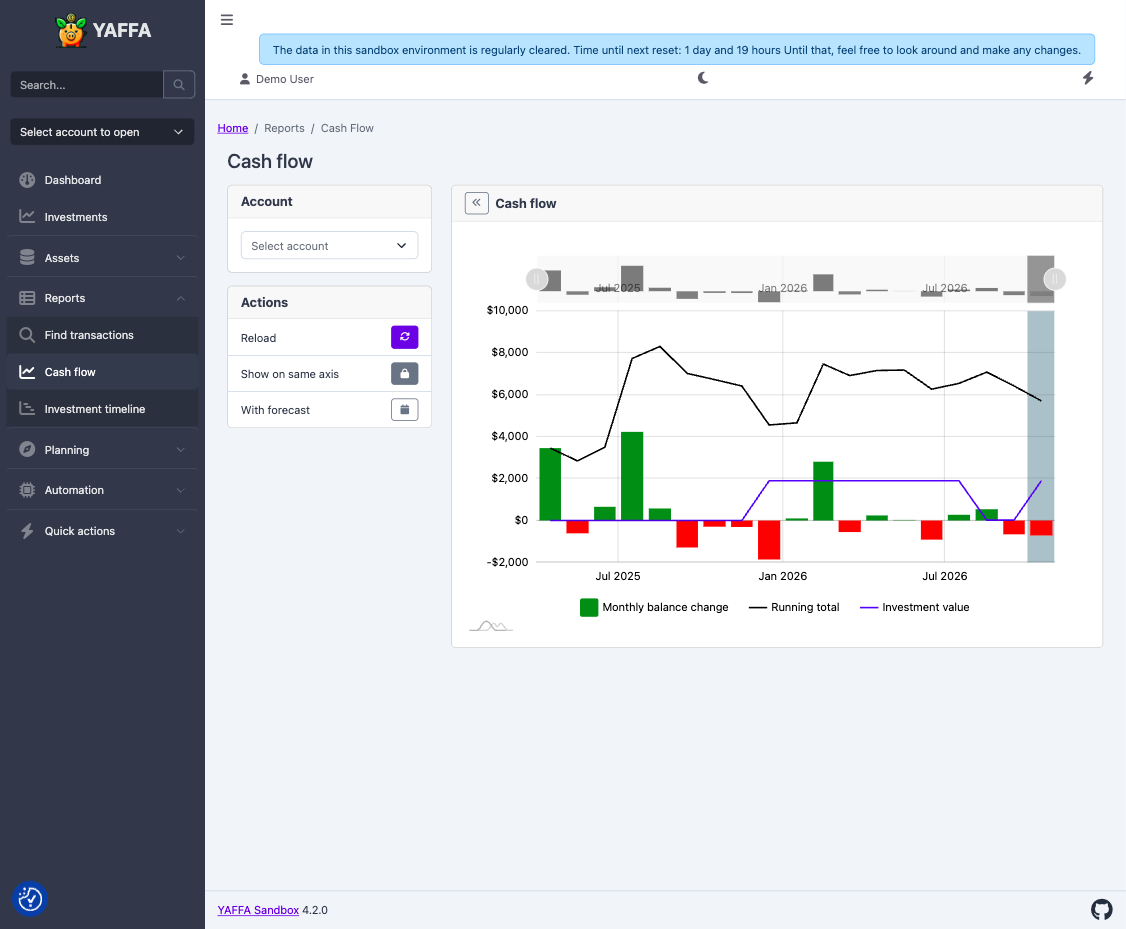Image resolution: width=1126 pixels, height=929 pixels.
Task: Click the search magnifier button
Action: (x=179, y=85)
